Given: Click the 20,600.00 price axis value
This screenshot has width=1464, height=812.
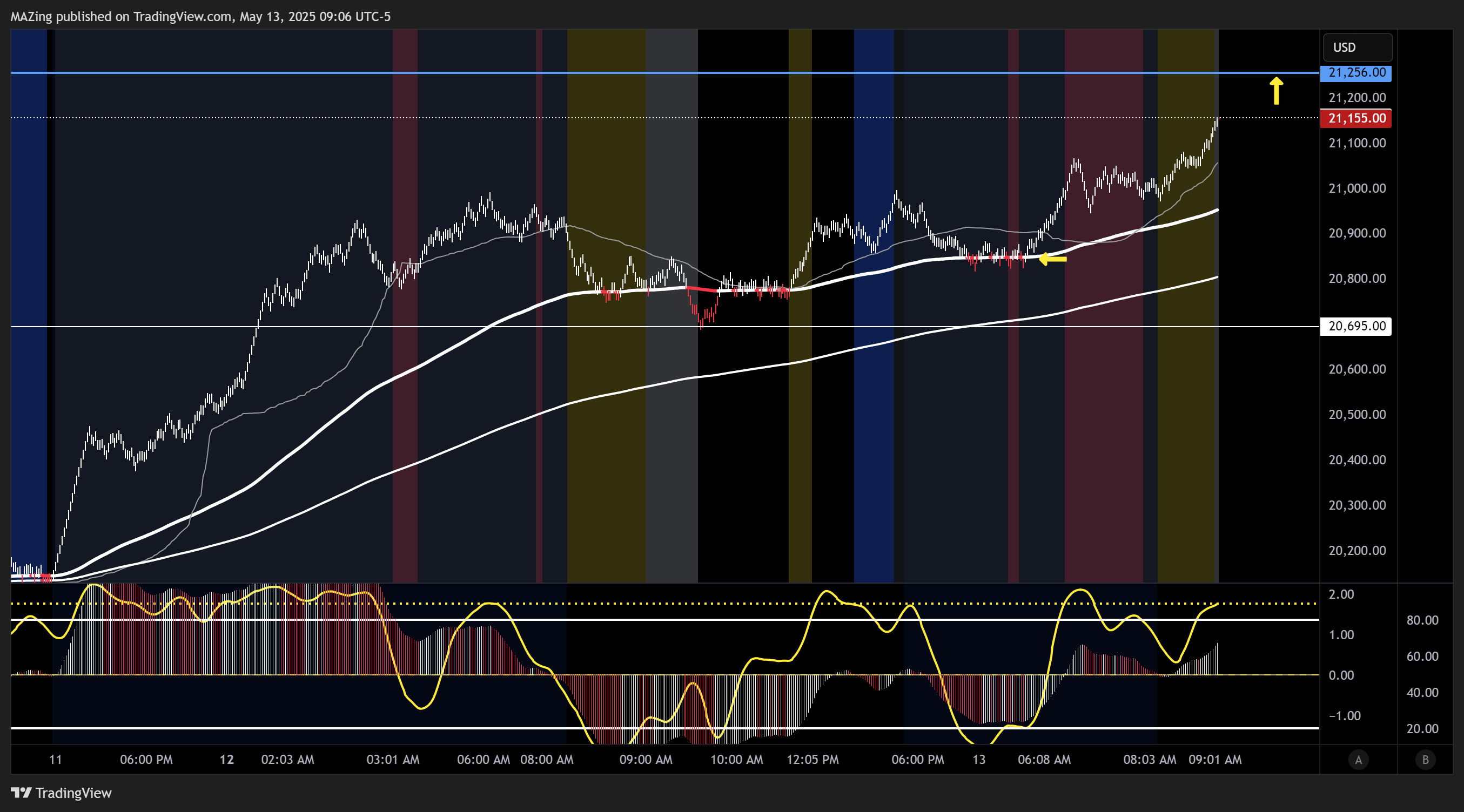Looking at the screenshot, I should (x=1357, y=370).
